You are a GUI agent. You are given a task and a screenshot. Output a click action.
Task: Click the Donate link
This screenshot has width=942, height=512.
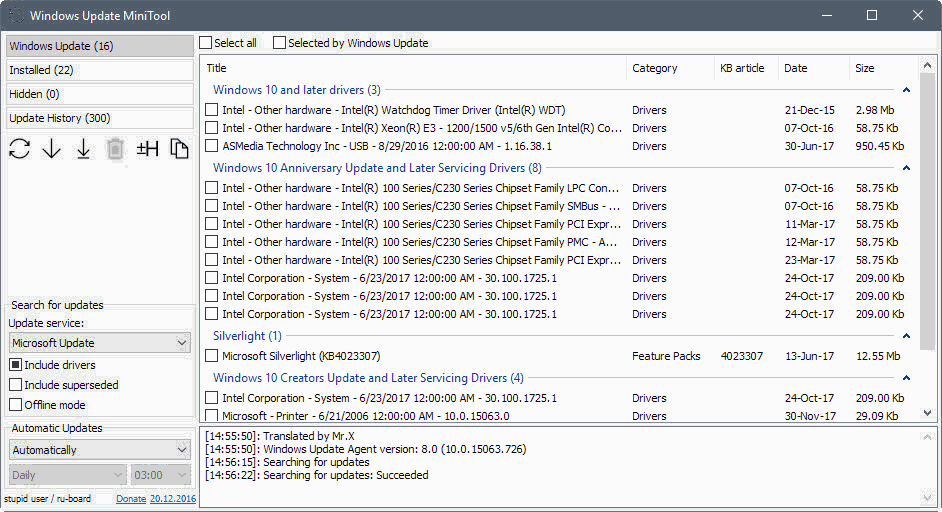click(x=131, y=499)
